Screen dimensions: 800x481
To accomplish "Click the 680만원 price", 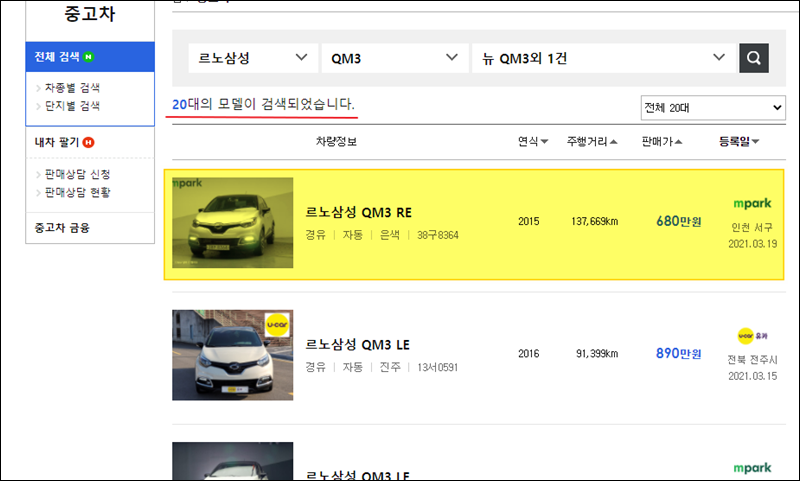I will pos(679,221).
